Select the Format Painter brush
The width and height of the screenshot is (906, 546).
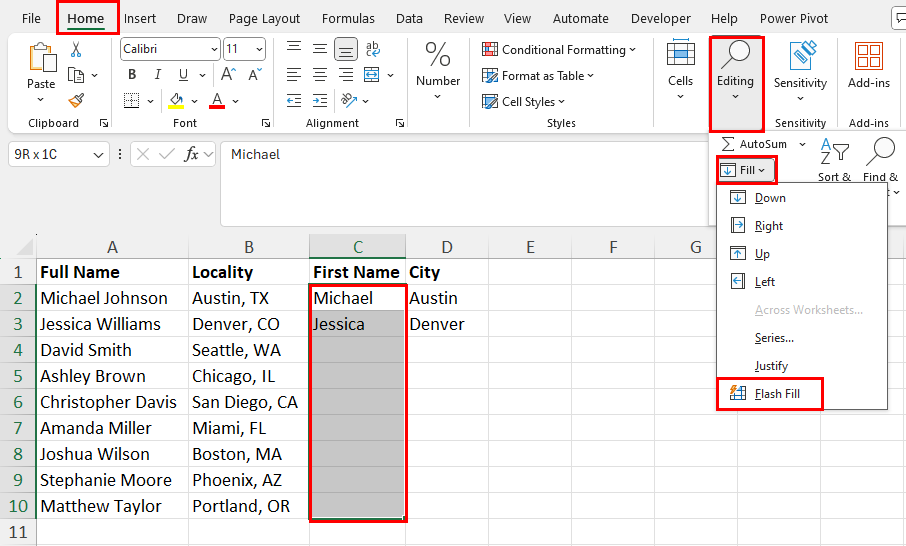(76, 101)
